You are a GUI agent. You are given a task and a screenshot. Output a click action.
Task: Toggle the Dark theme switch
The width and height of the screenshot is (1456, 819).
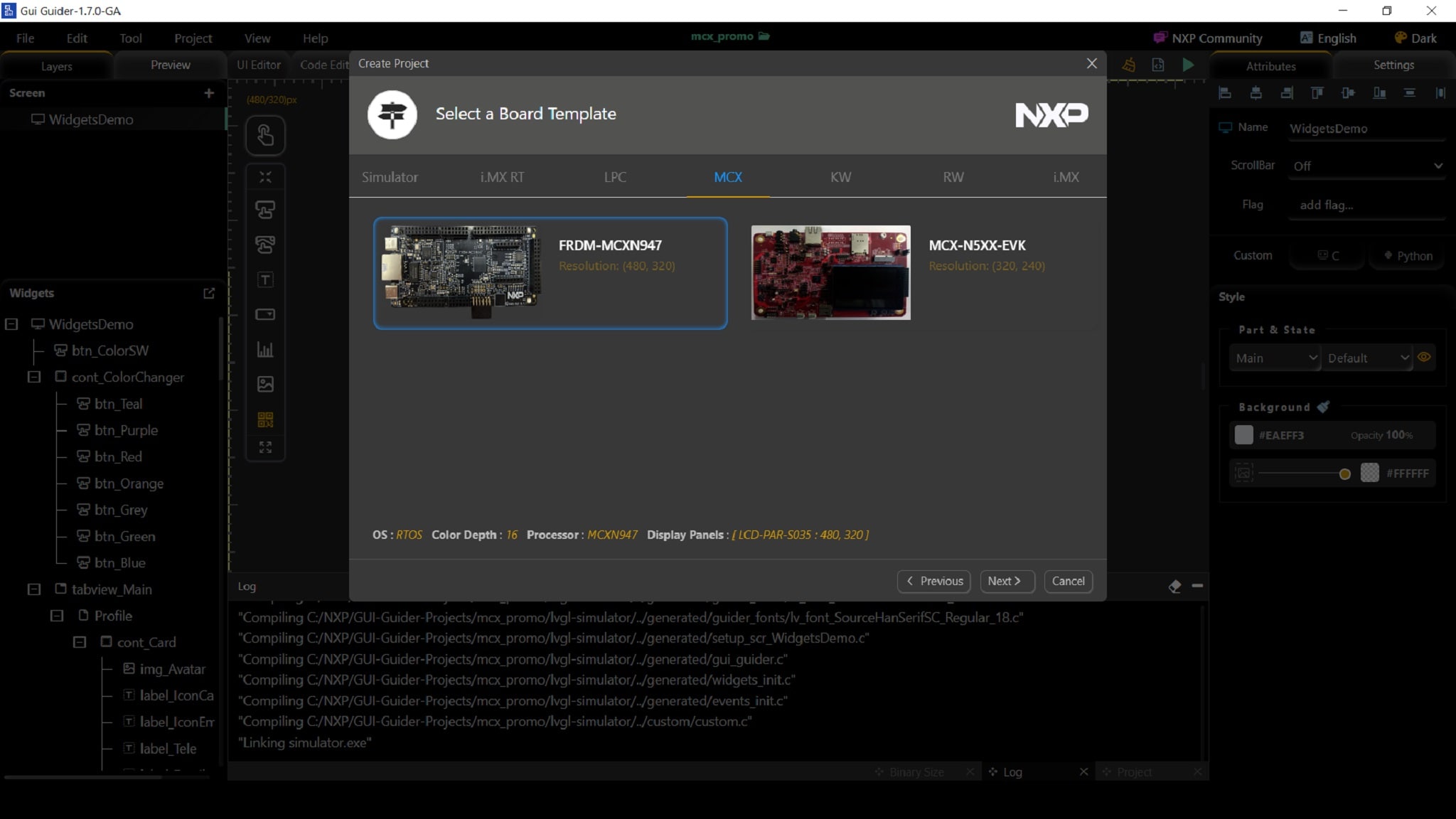(1415, 38)
